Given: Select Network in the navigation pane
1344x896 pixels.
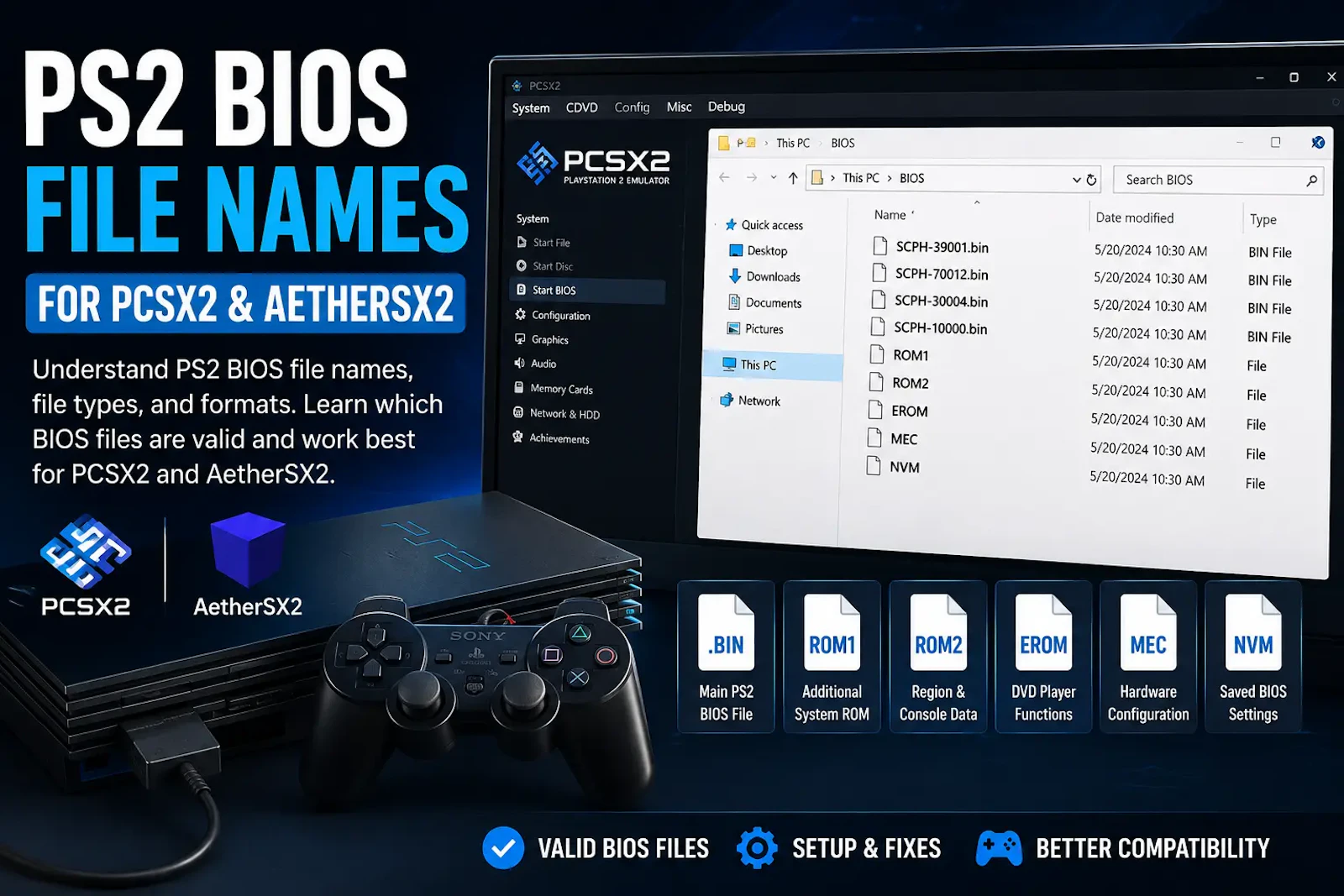Looking at the screenshot, I should coord(749,401).
